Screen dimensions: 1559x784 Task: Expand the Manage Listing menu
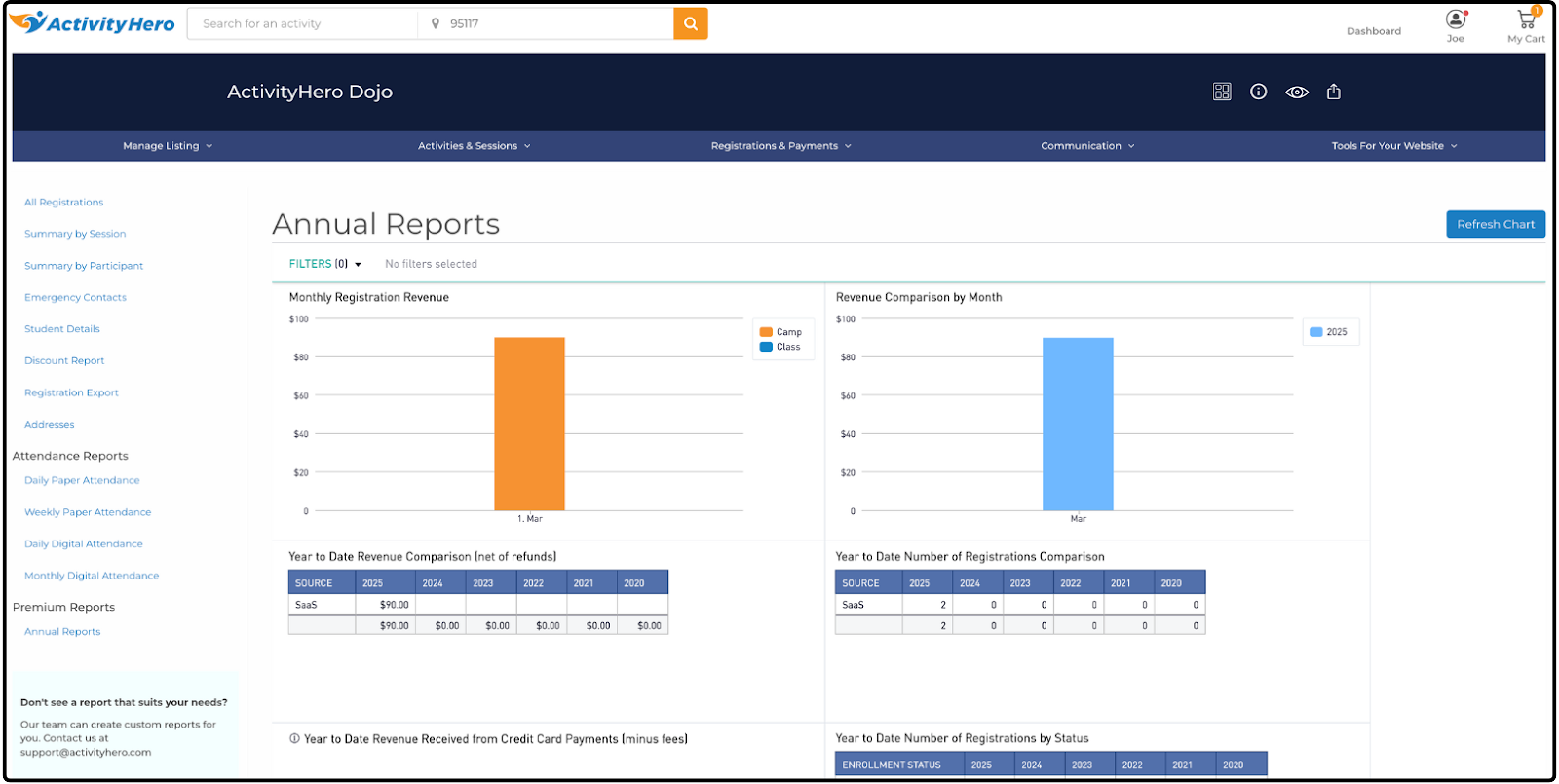(168, 146)
